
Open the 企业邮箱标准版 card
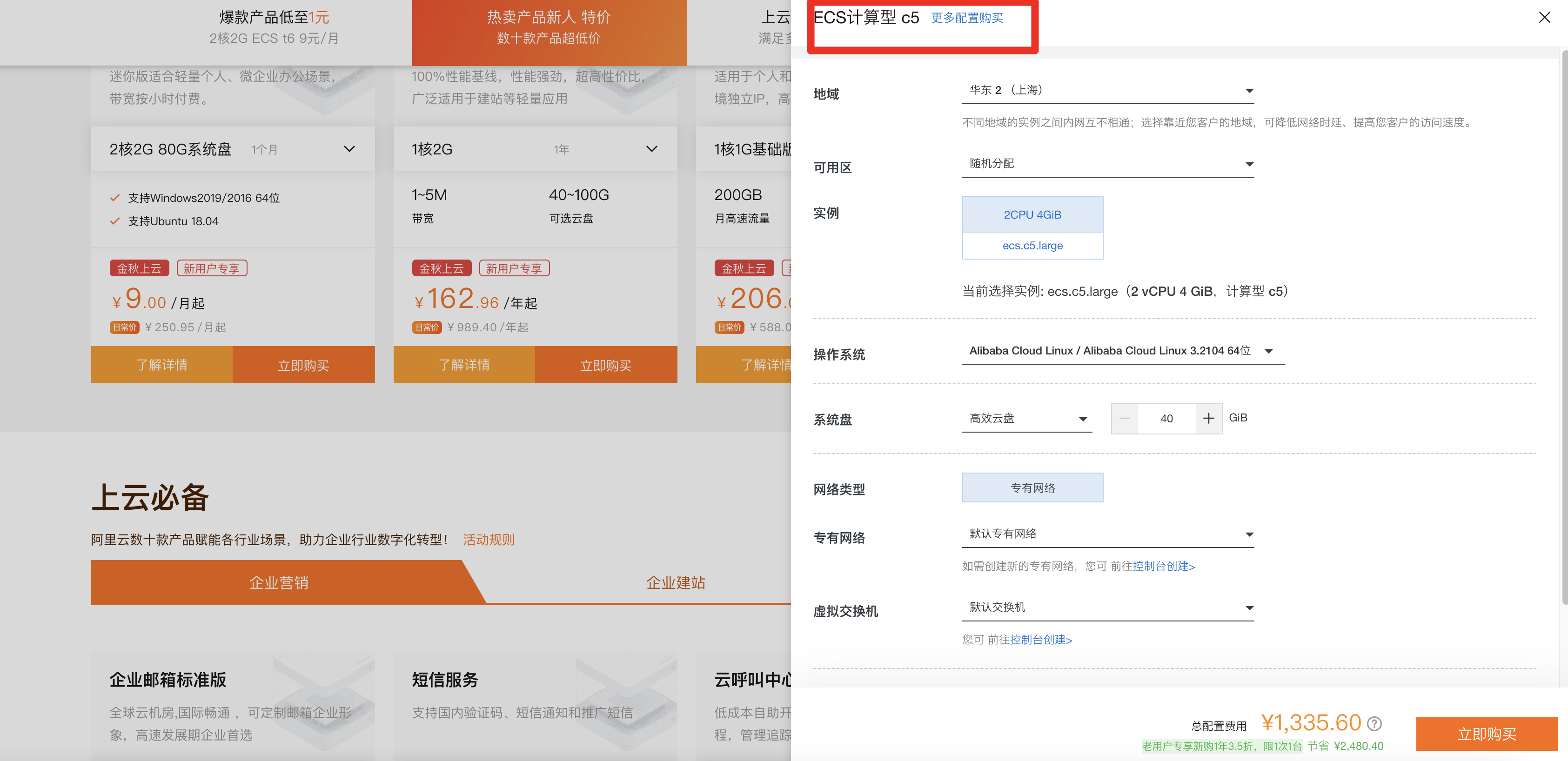233,706
